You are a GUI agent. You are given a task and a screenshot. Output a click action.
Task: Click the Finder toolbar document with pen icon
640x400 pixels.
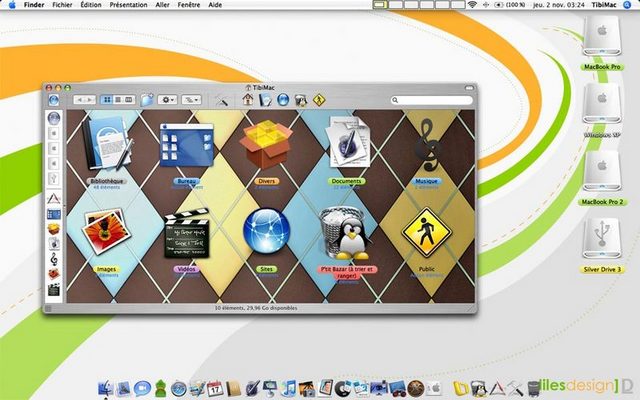point(265,100)
